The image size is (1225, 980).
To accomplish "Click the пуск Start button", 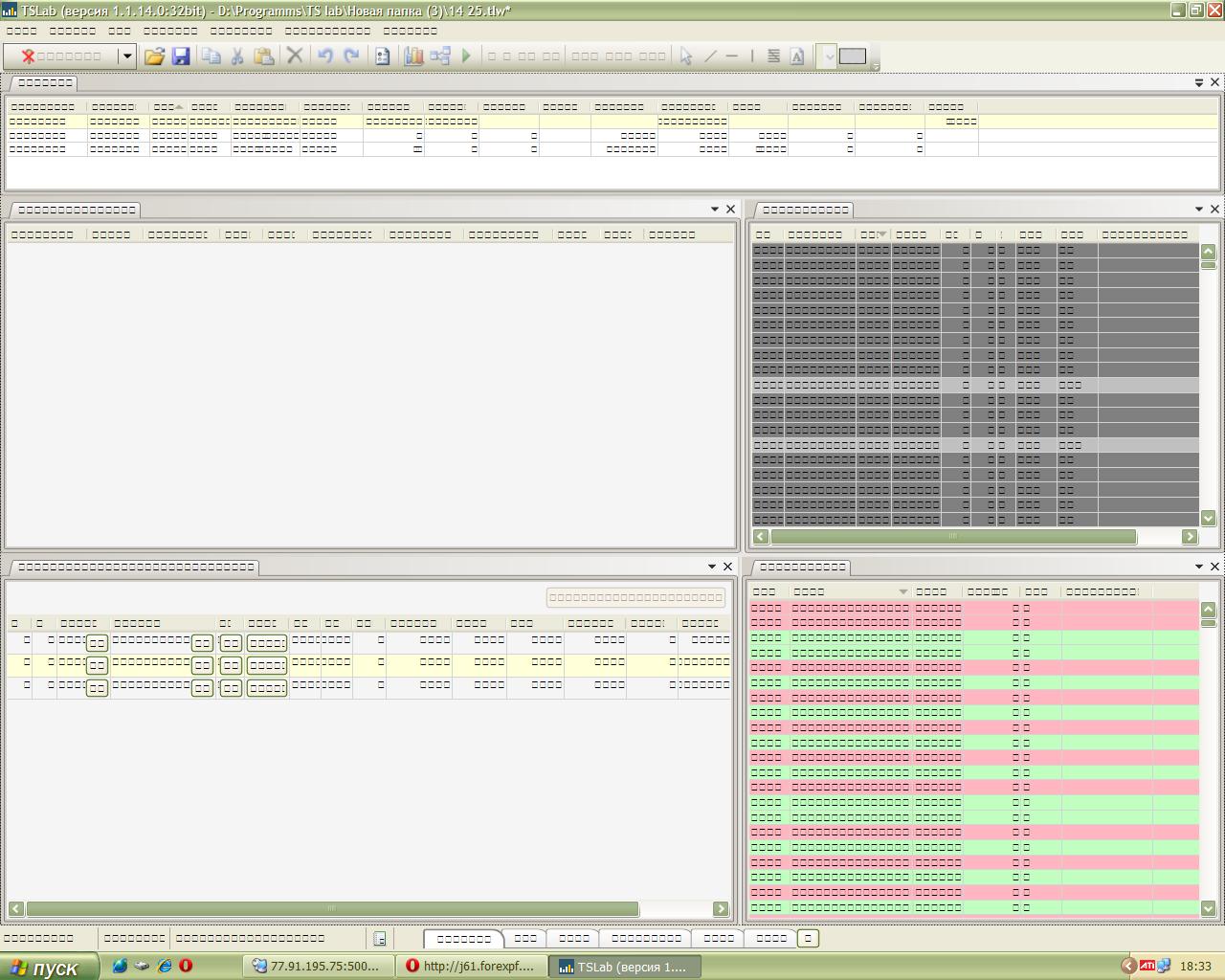I will (48, 967).
